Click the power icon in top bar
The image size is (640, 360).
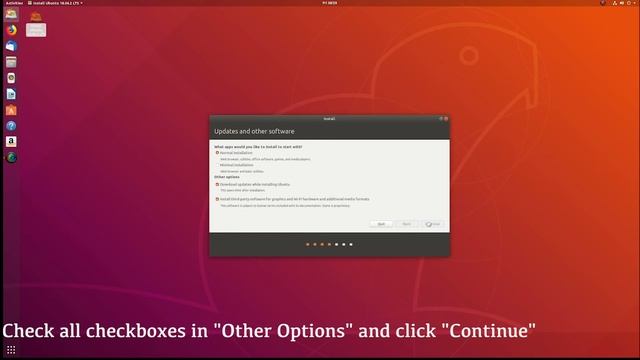point(629,3)
